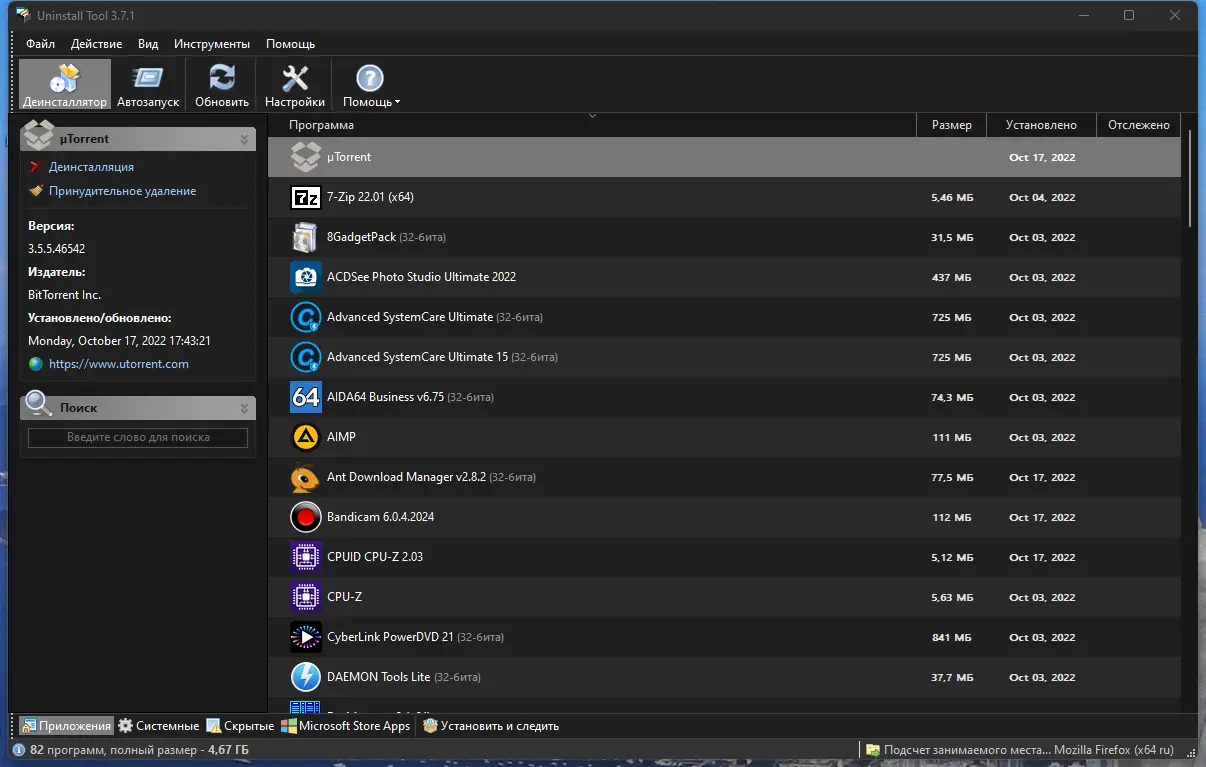
Task: Sort by the Установлено column header
Action: click(1041, 125)
